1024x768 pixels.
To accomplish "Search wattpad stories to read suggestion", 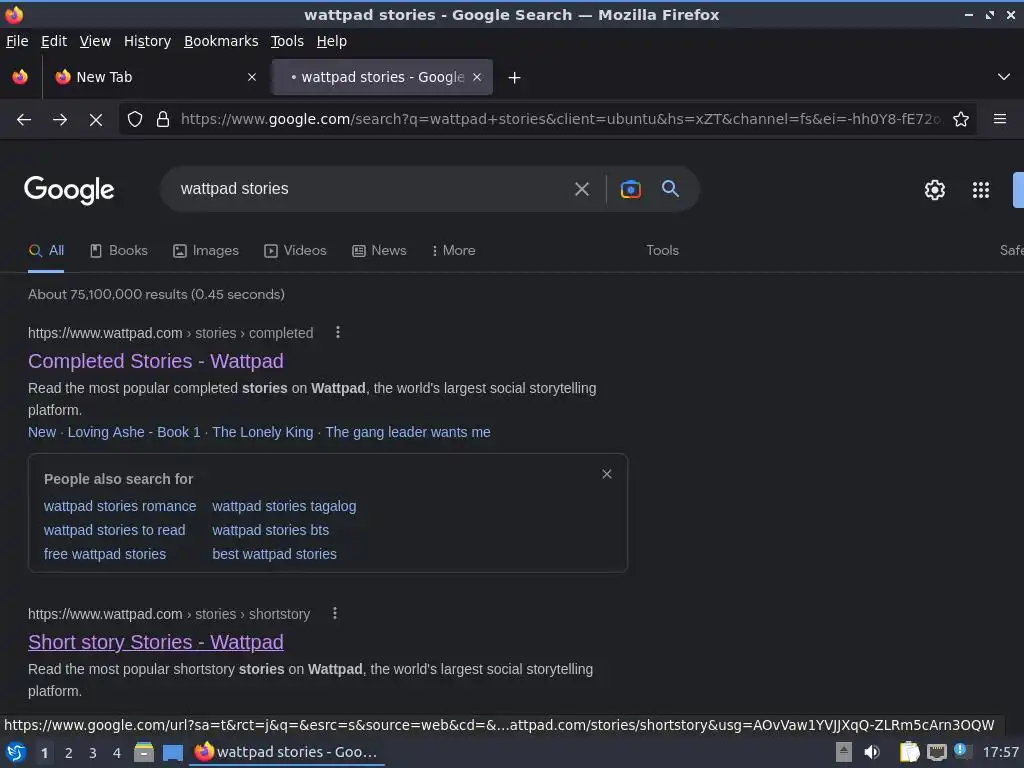I will (x=114, y=530).
